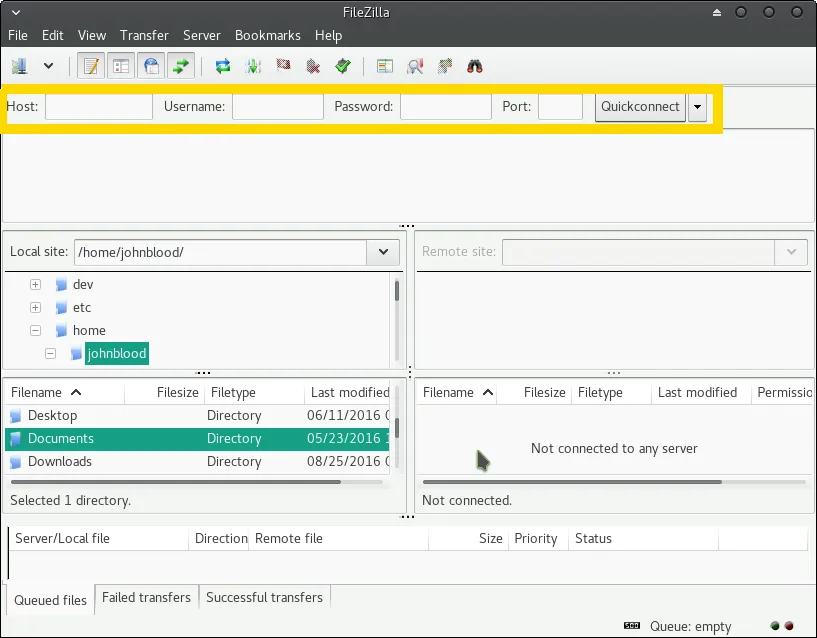Image resolution: width=817 pixels, height=638 pixels.
Task: Click the Quickconnect button
Action: (640, 107)
